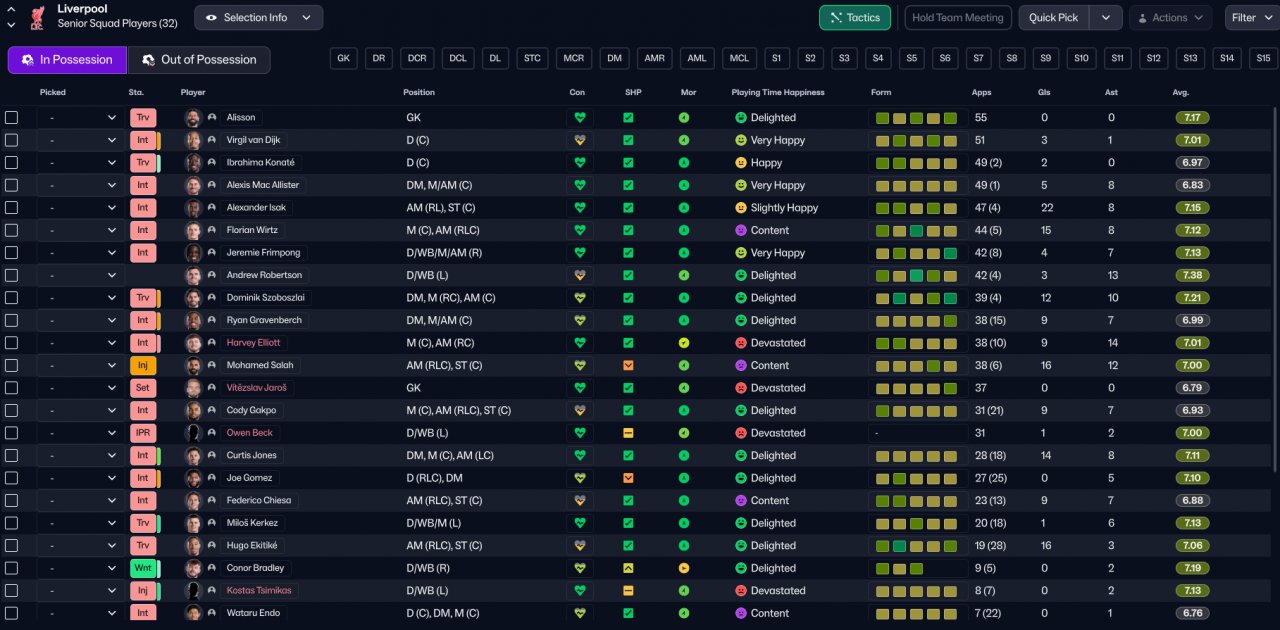This screenshot has width=1280, height=630.
Task: Click Hugo Ekitiké's condition heart icon
Action: click(x=578, y=545)
